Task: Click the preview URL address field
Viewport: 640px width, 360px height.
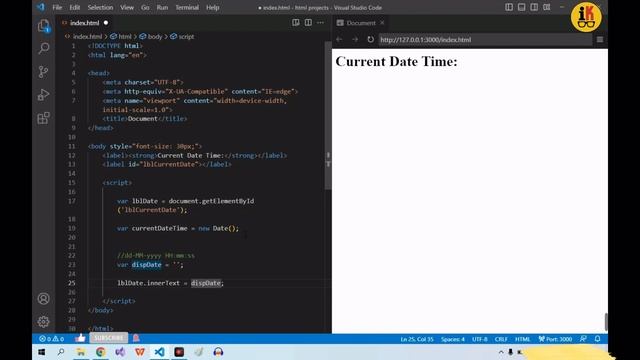Action: 484,40
